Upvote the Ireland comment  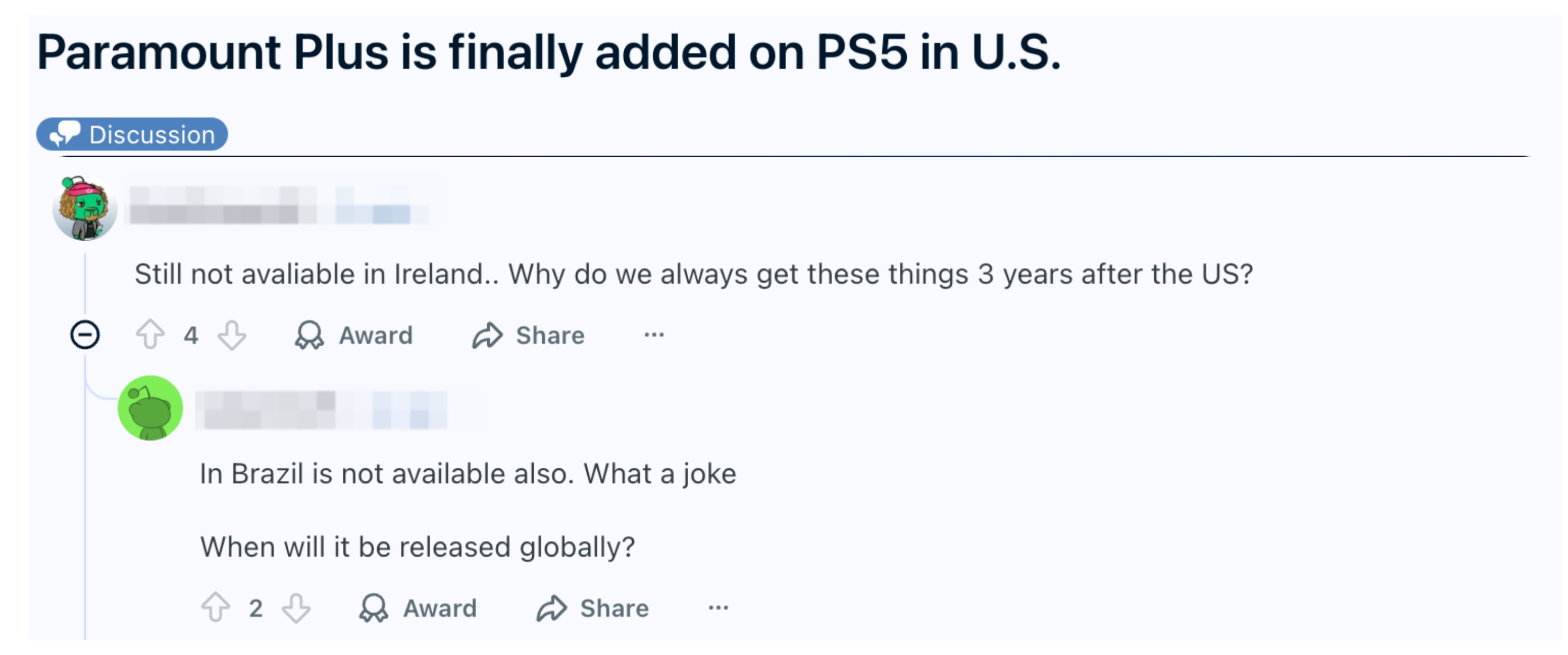[x=150, y=335]
